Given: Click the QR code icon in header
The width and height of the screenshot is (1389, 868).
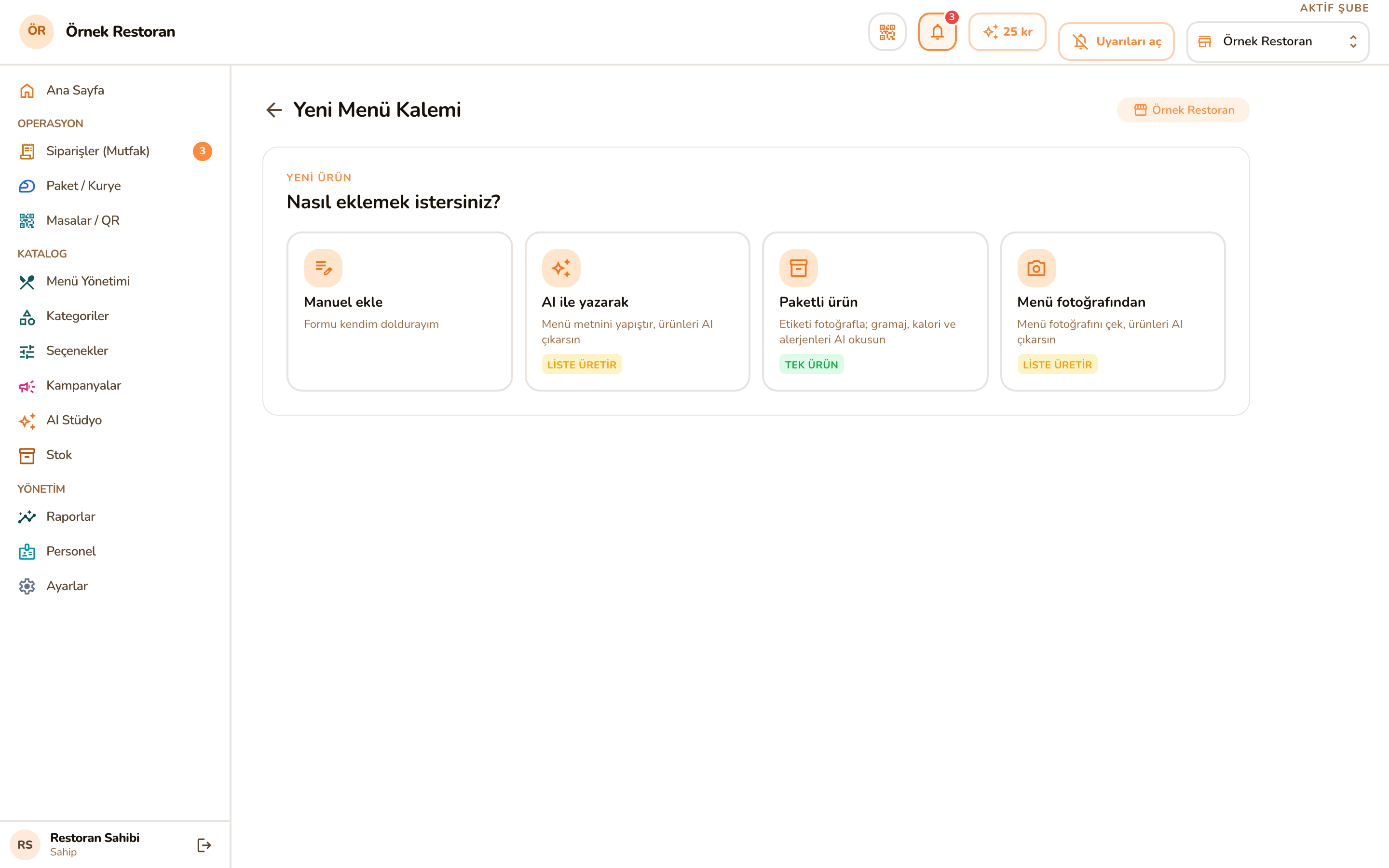Looking at the screenshot, I should (x=887, y=32).
